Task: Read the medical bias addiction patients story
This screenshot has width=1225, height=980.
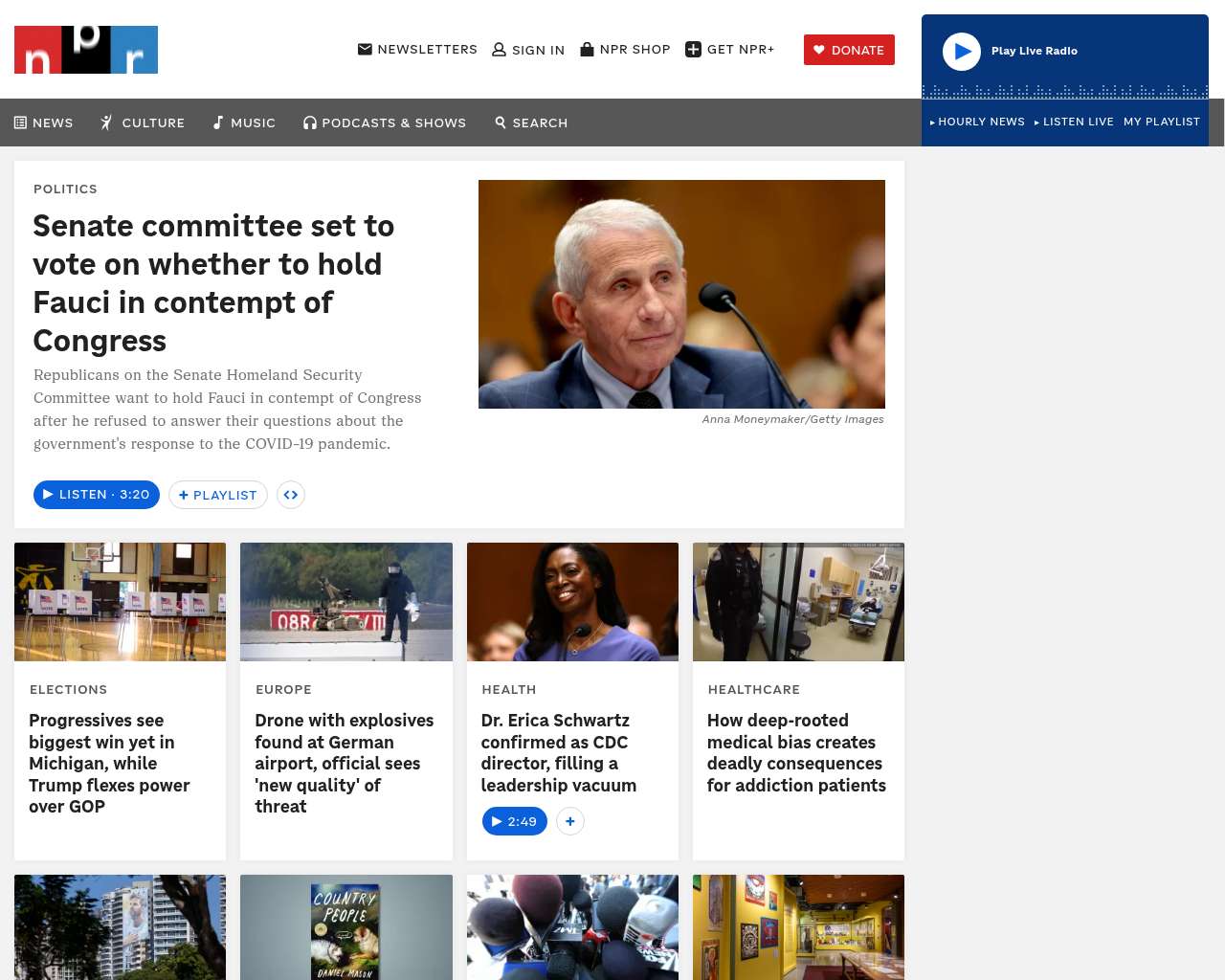Action: (x=796, y=752)
